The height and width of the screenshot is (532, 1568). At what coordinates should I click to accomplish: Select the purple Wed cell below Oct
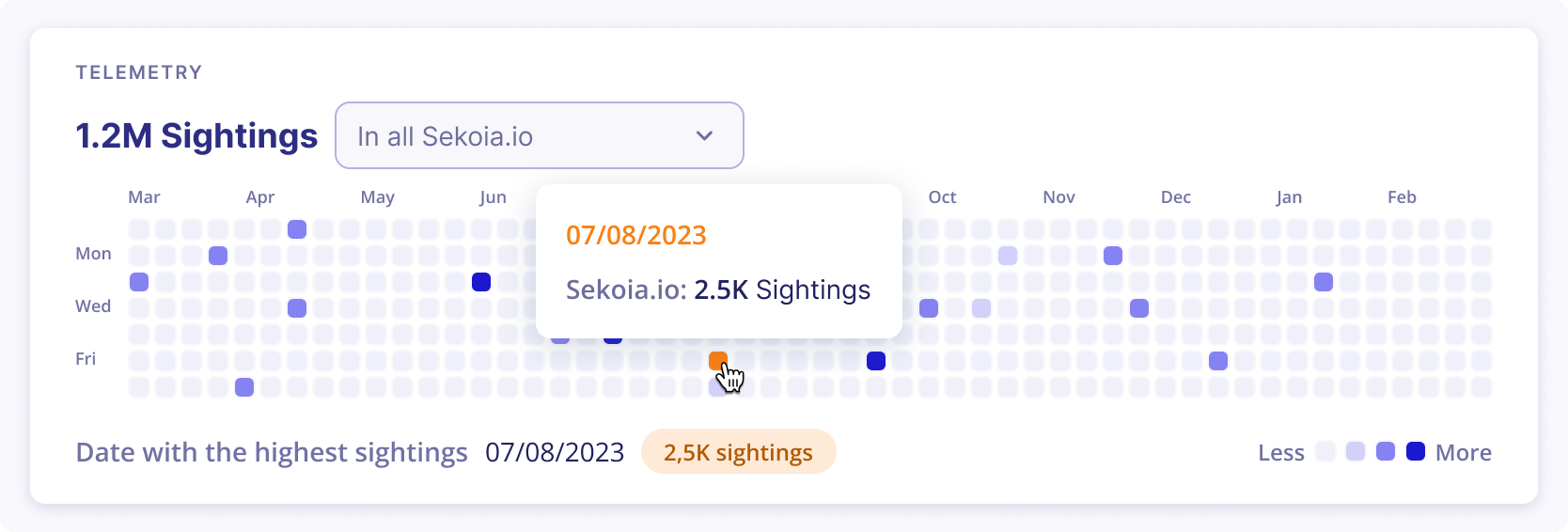(928, 307)
